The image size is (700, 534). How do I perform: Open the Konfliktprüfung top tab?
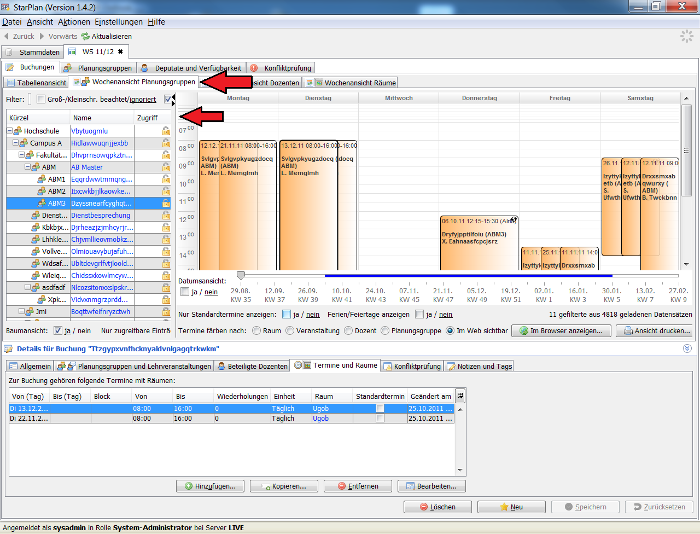282,68
